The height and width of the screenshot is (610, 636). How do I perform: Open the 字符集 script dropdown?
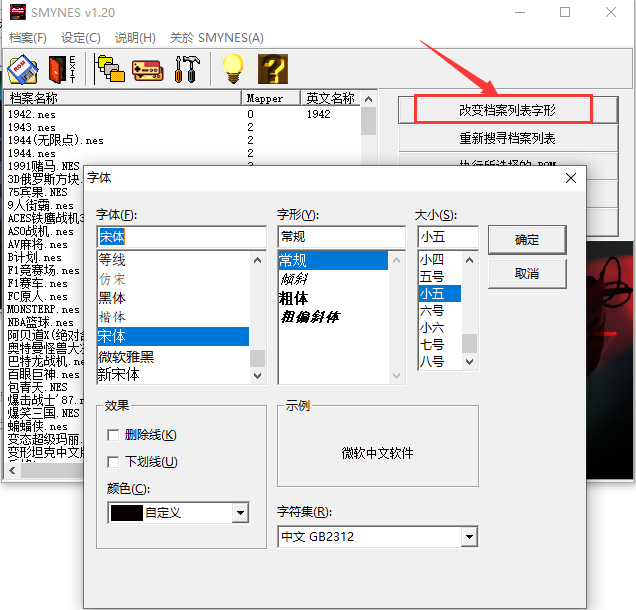(469, 537)
